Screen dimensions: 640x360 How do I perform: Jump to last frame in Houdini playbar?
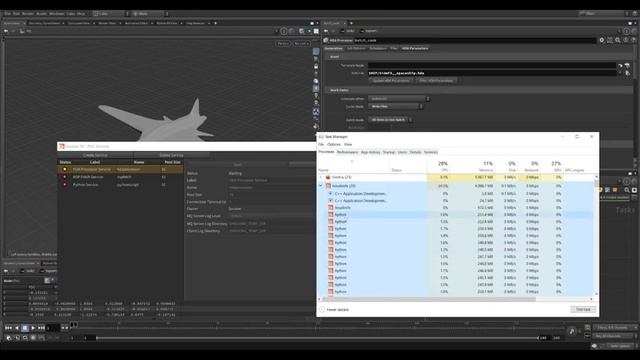point(41,328)
